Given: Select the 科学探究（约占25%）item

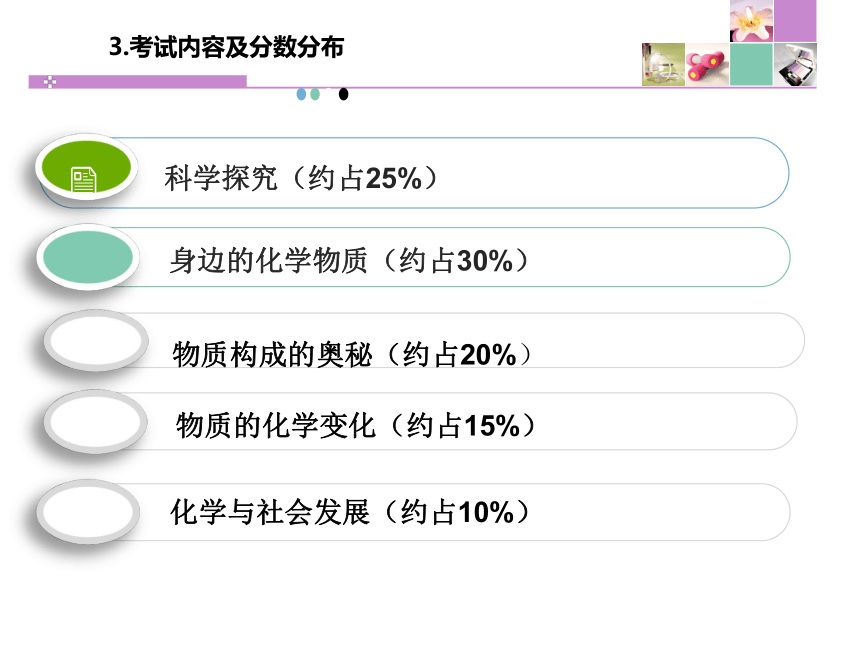Looking at the screenshot, I should (x=301, y=178).
